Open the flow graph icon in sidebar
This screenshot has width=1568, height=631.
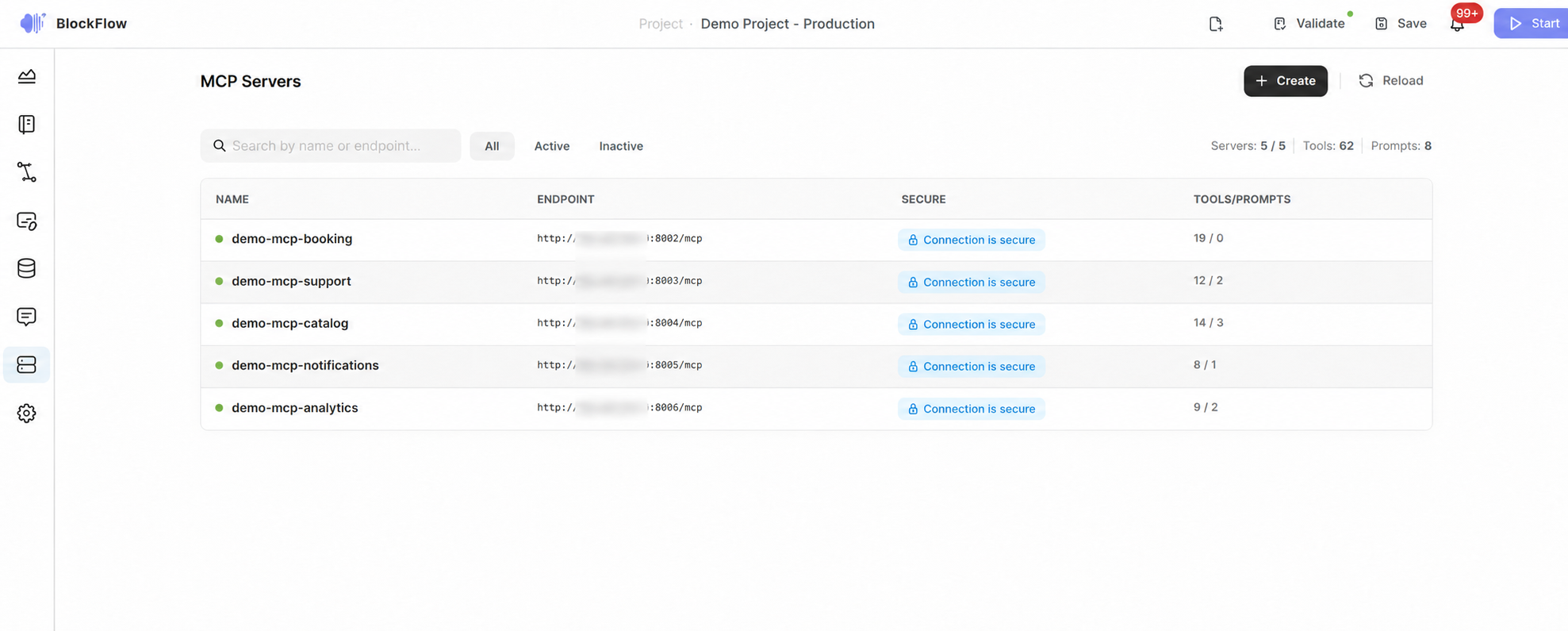click(x=27, y=172)
